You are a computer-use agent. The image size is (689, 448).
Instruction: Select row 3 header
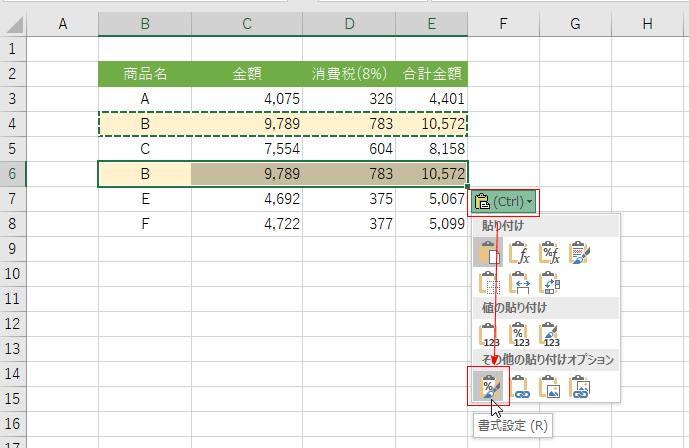(x=12, y=98)
